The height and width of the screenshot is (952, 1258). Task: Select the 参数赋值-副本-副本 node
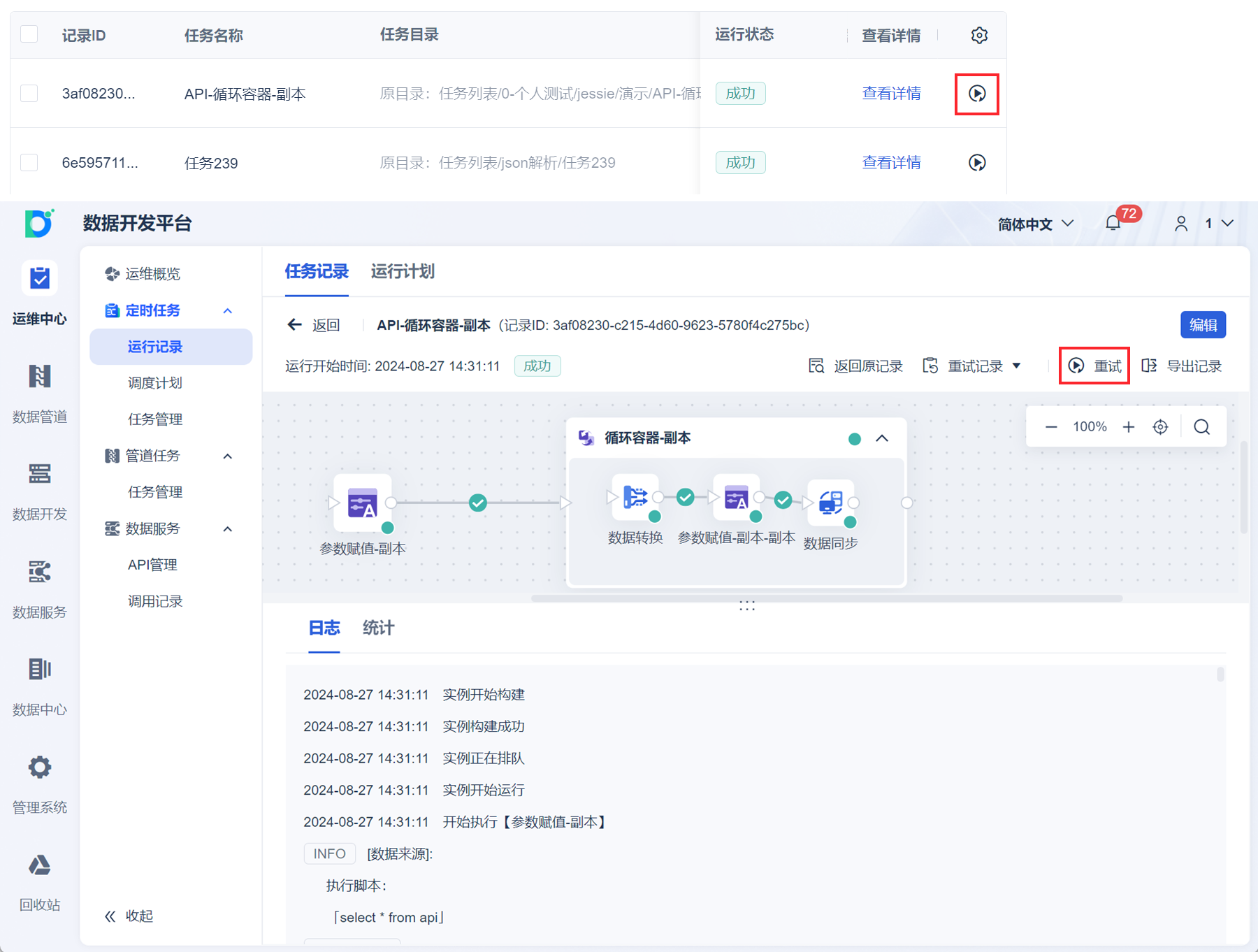737,498
